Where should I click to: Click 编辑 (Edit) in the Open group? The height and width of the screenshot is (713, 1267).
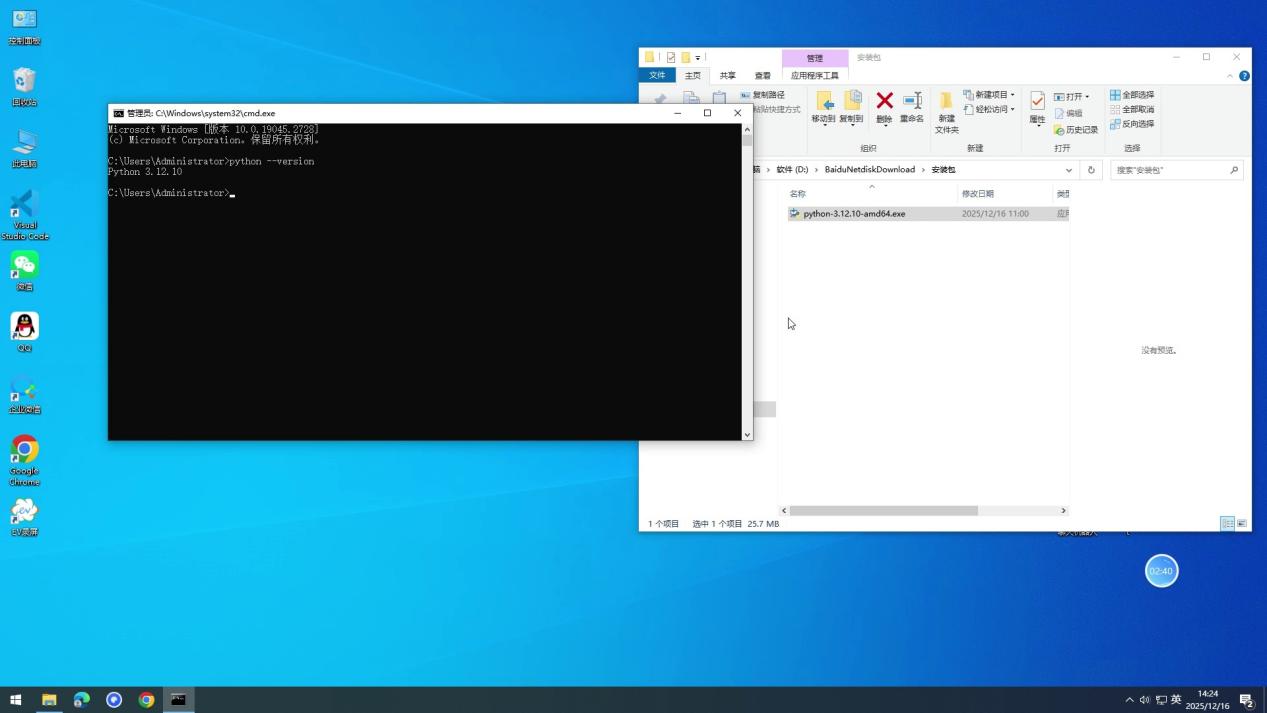[x=1072, y=112]
